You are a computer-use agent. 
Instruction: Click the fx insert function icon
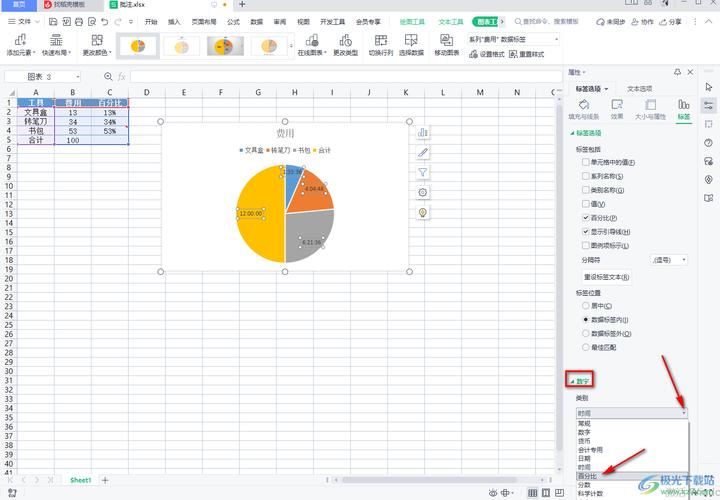coord(122,77)
